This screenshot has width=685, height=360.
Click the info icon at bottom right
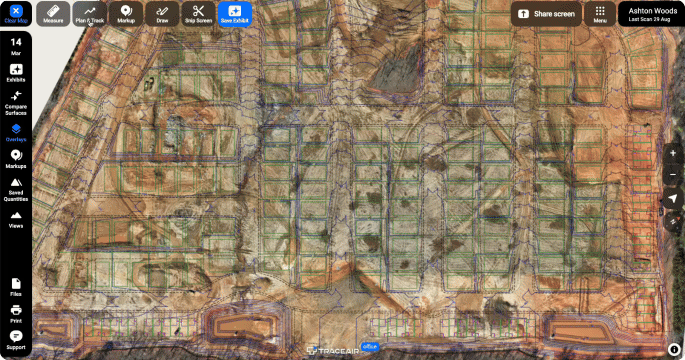[674, 349]
